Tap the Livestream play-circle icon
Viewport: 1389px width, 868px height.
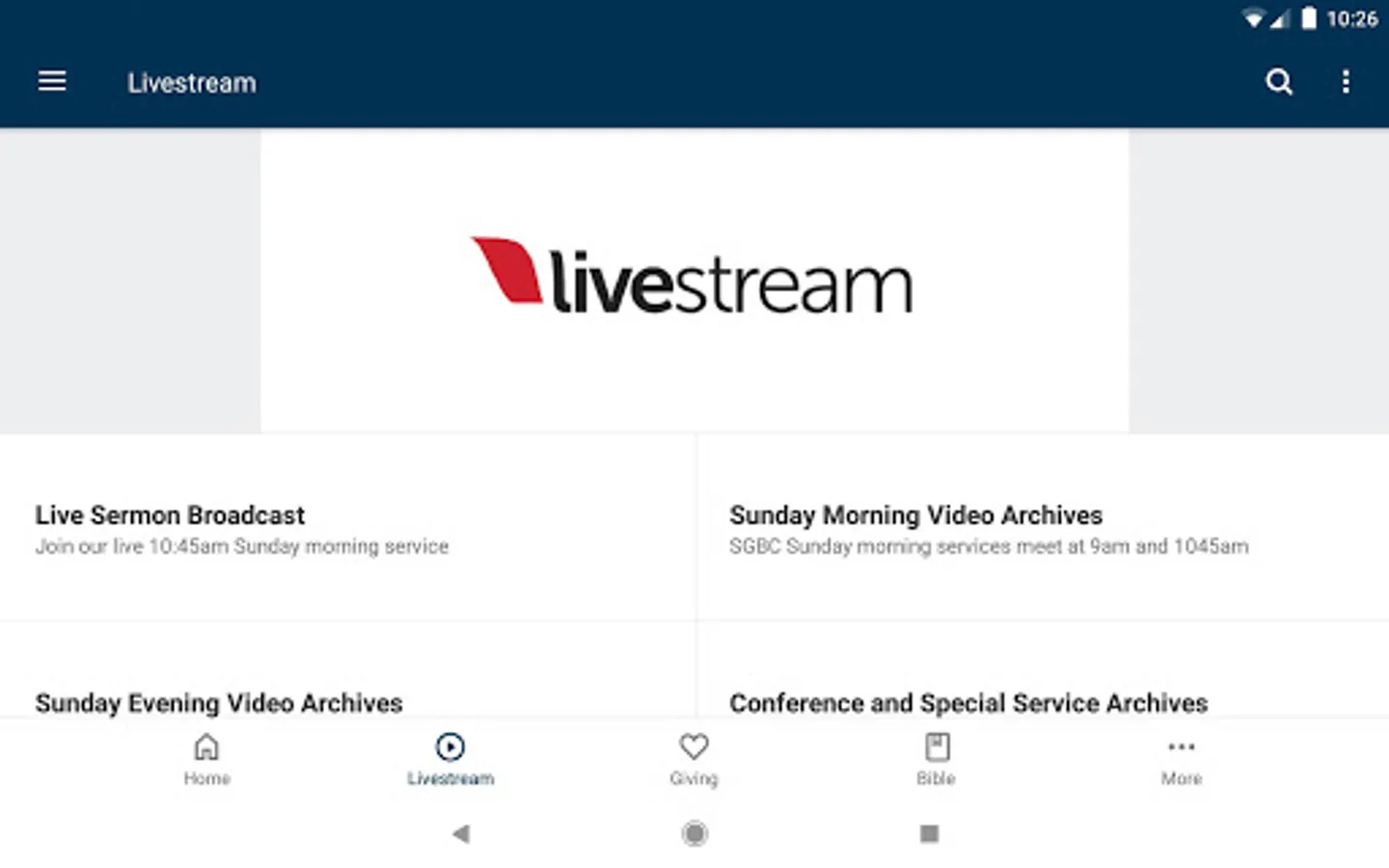click(x=450, y=746)
